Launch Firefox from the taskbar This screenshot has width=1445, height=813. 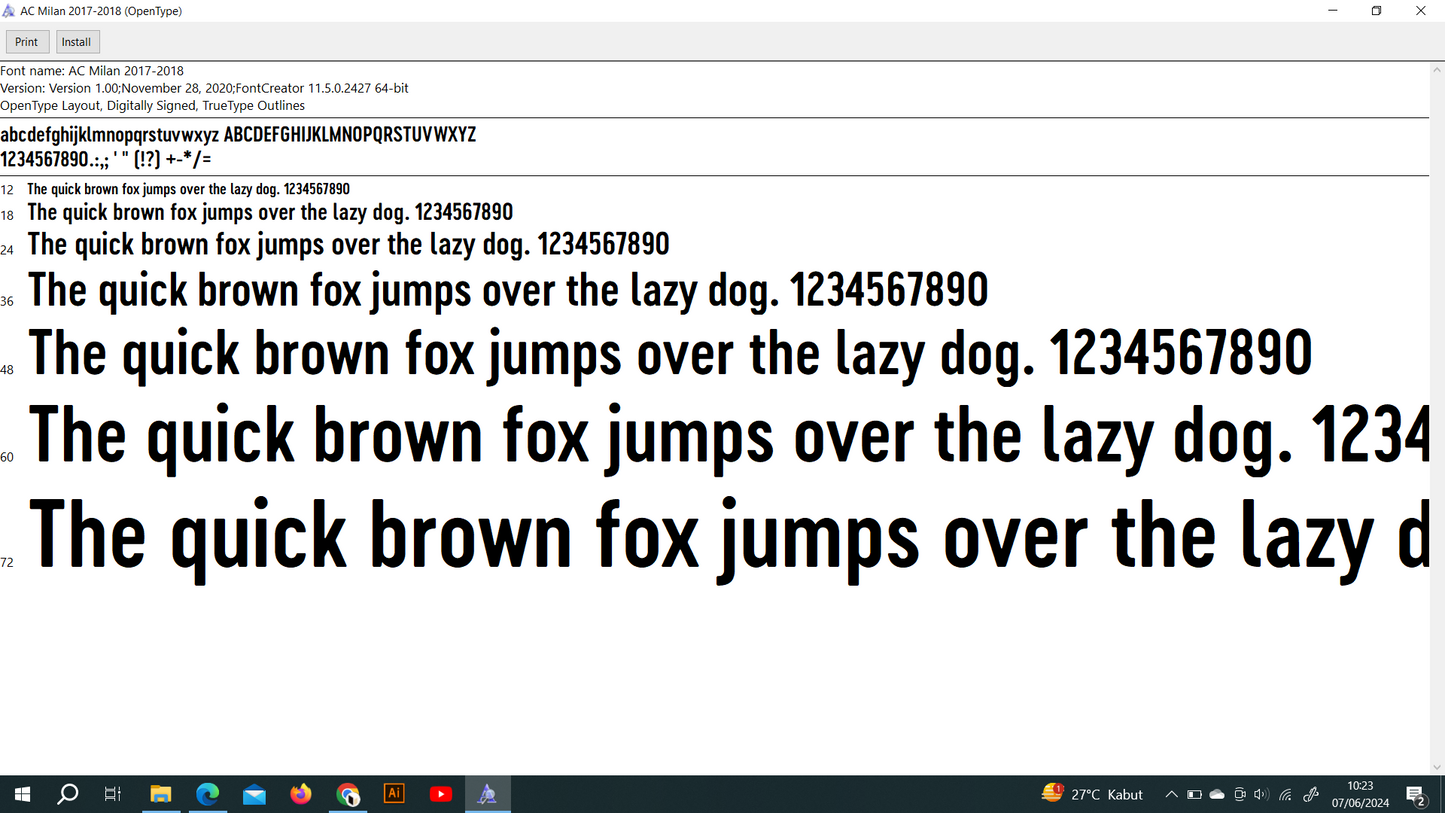point(301,794)
